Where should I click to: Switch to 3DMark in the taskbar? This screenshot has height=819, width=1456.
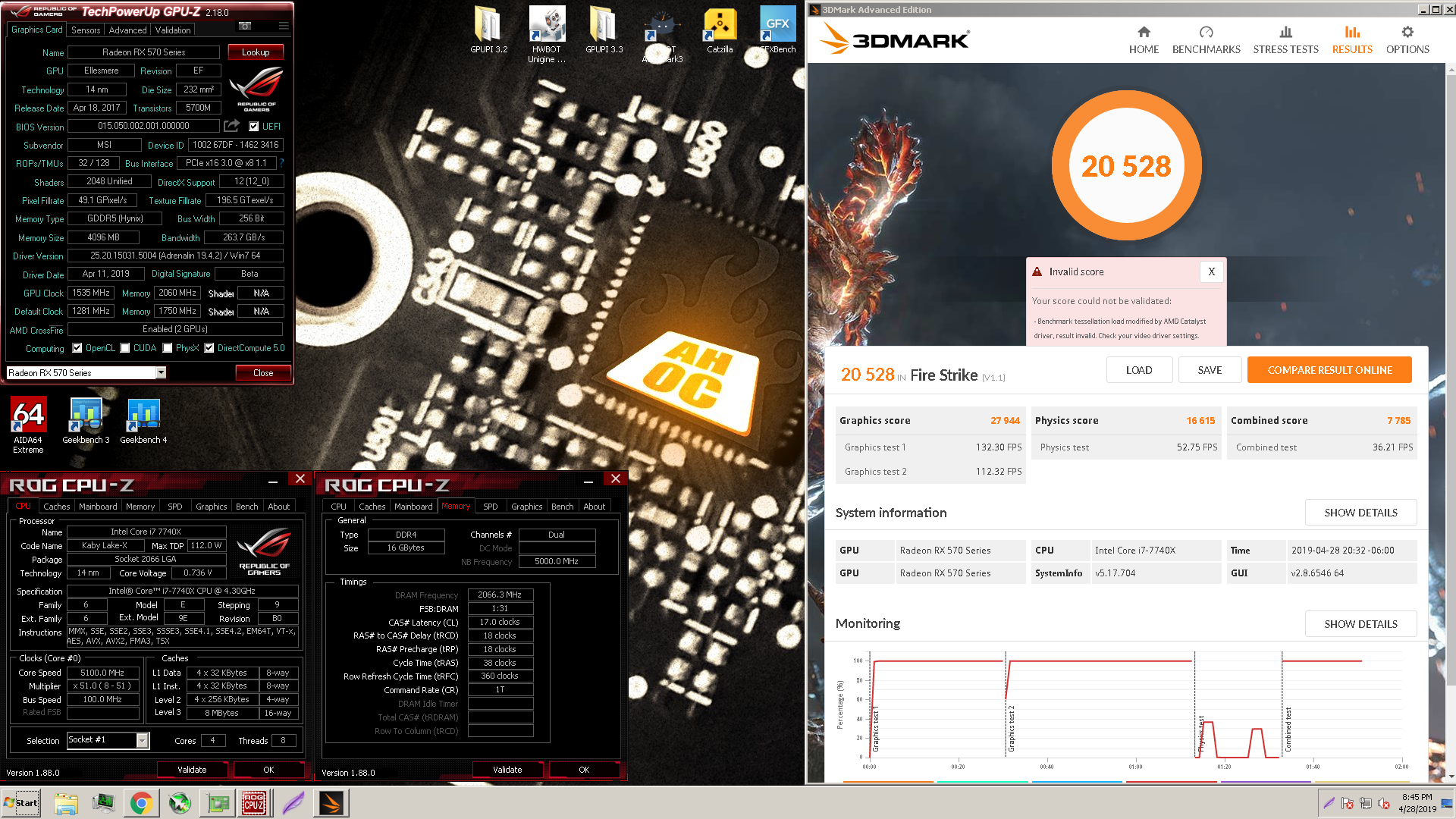tap(331, 803)
